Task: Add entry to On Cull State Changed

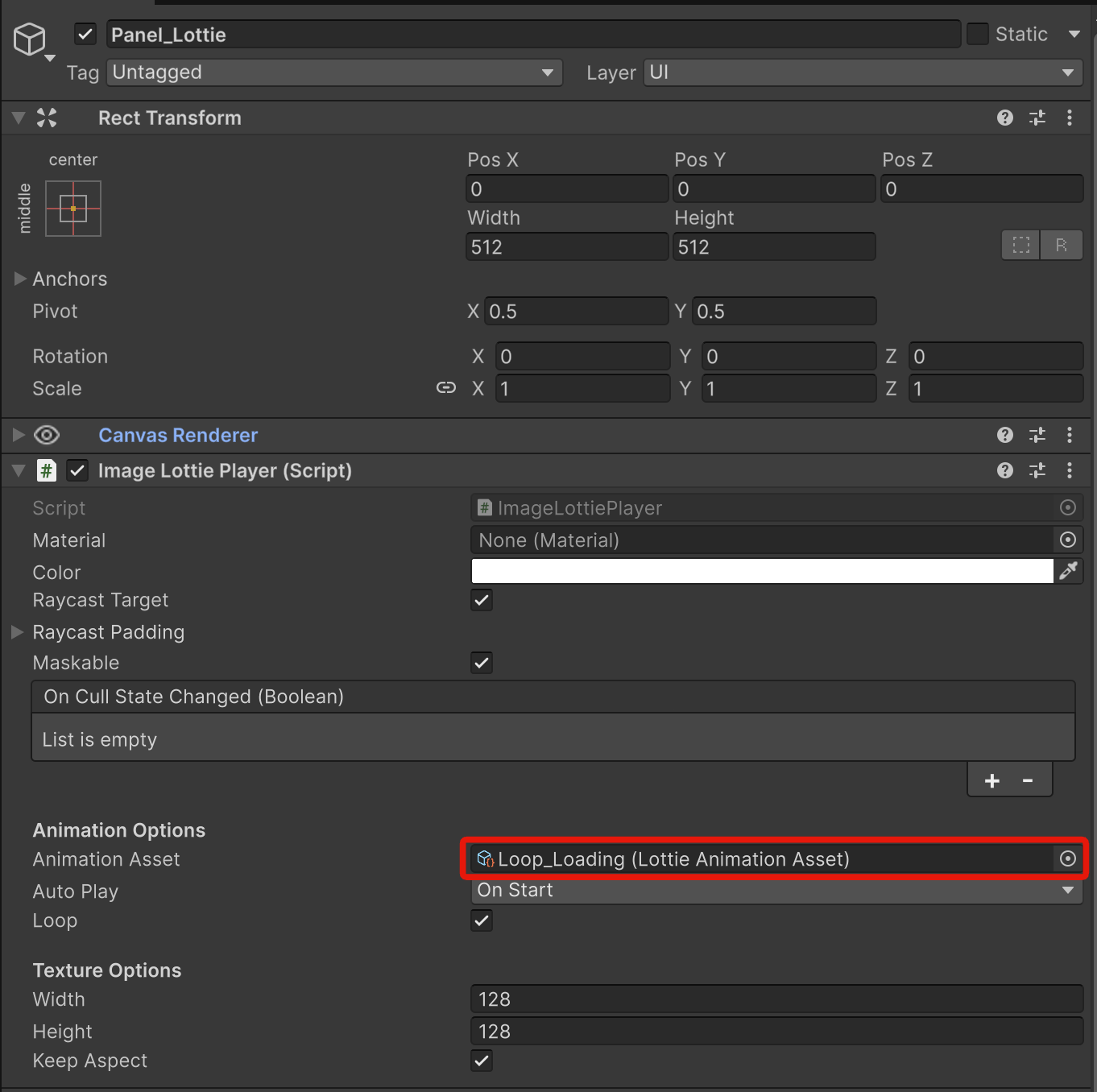Action: 992,780
